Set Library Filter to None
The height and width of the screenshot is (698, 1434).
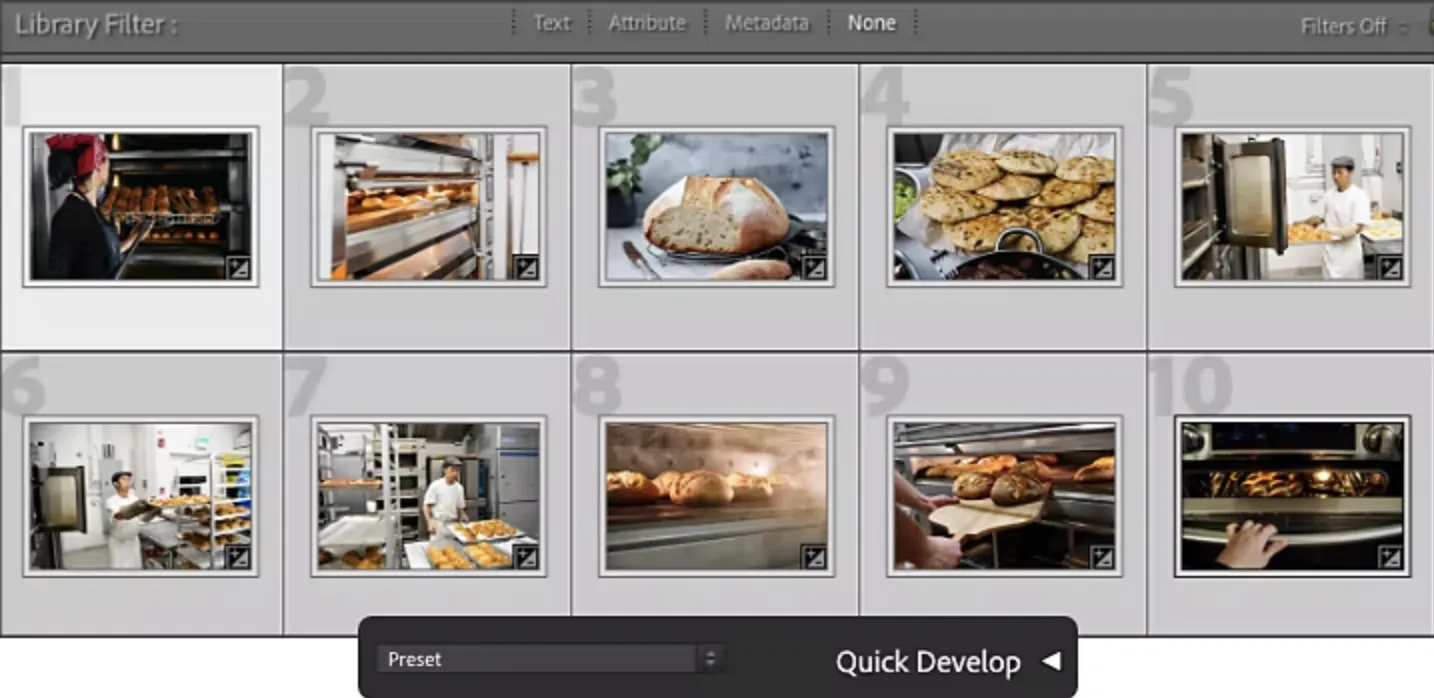[x=871, y=23]
